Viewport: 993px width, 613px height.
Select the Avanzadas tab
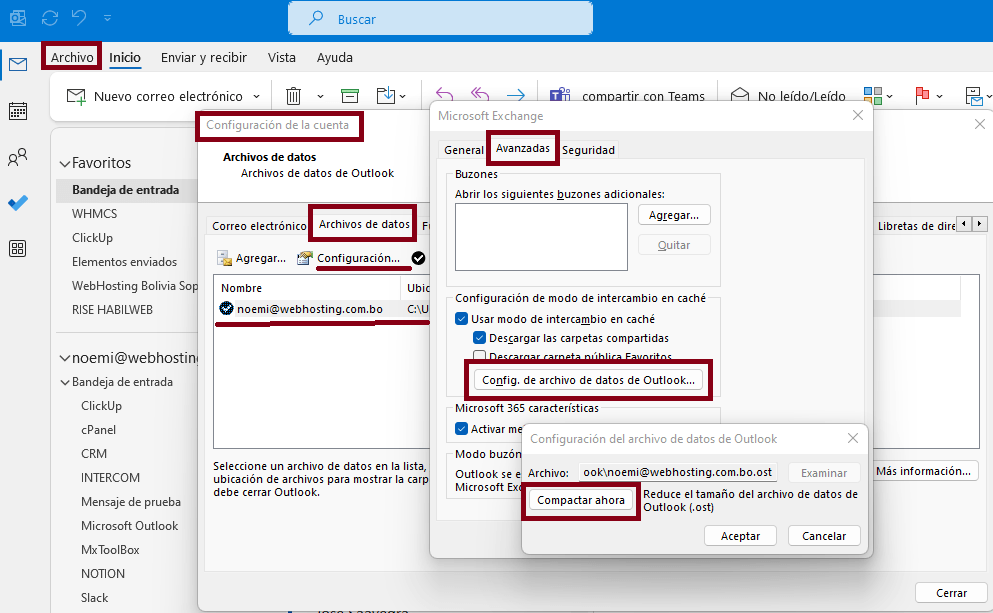click(x=522, y=148)
